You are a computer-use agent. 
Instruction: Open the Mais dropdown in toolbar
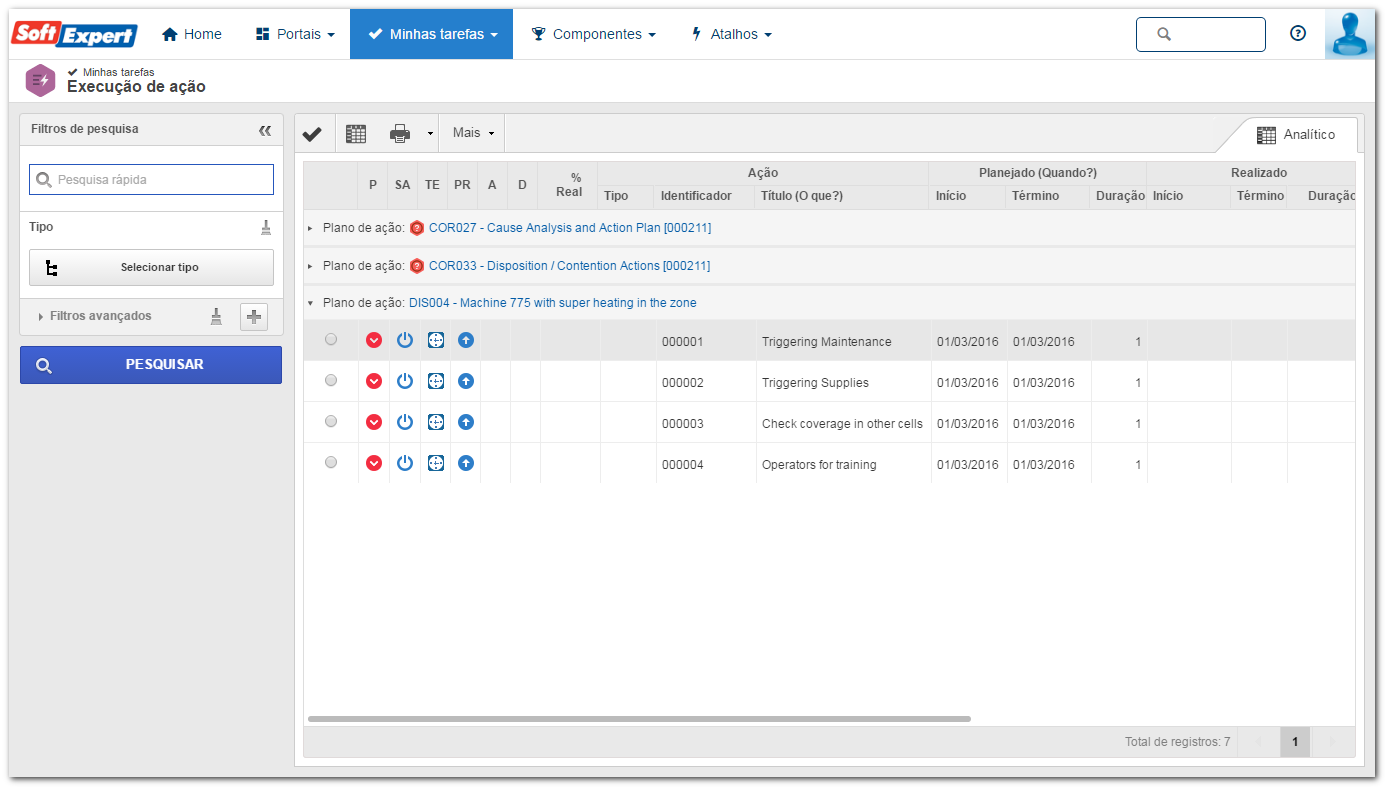tap(473, 133)
